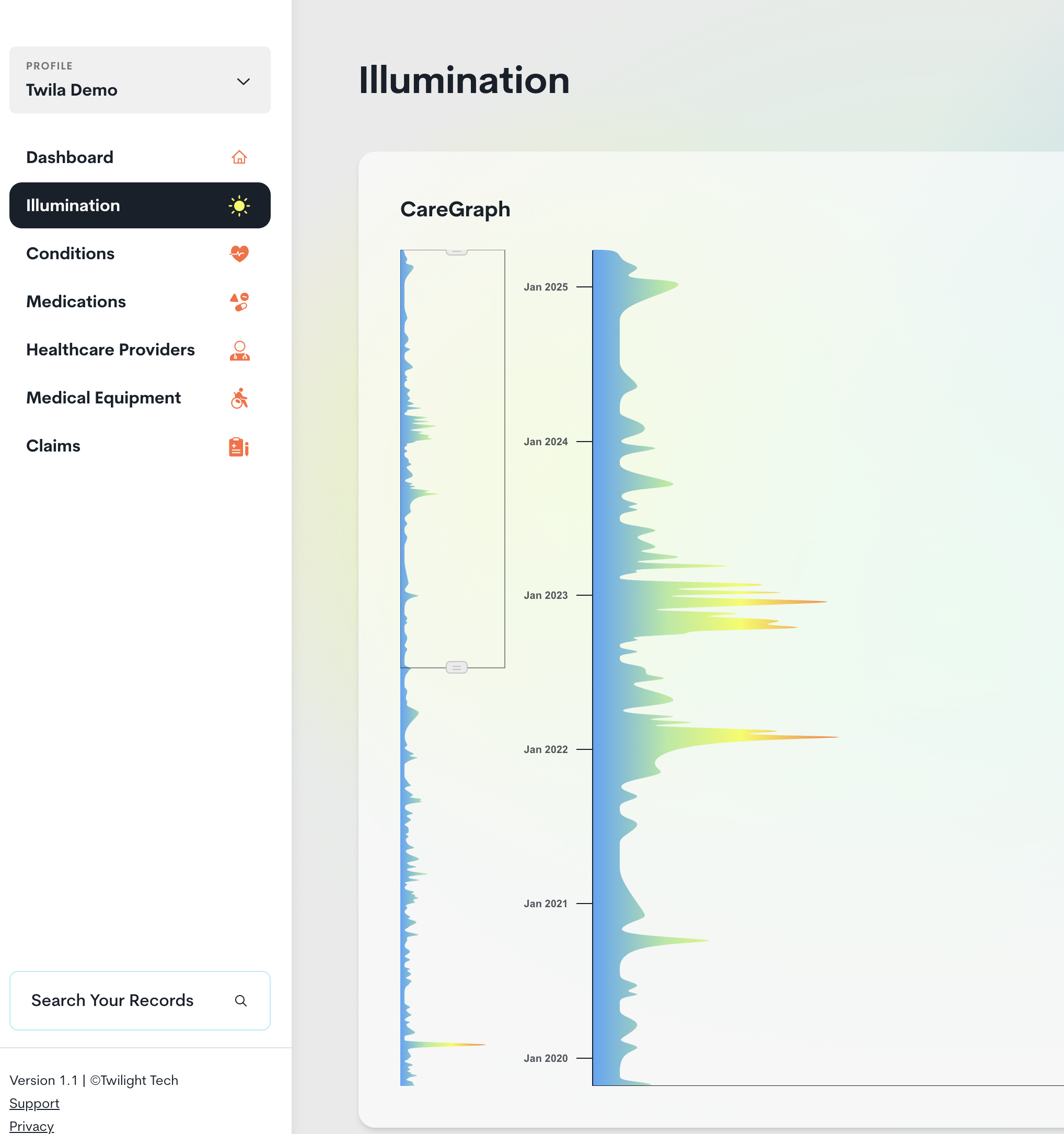Open the Privacy link
This screenshot has width=1064, height=1134.
[x=31, y=1127]
